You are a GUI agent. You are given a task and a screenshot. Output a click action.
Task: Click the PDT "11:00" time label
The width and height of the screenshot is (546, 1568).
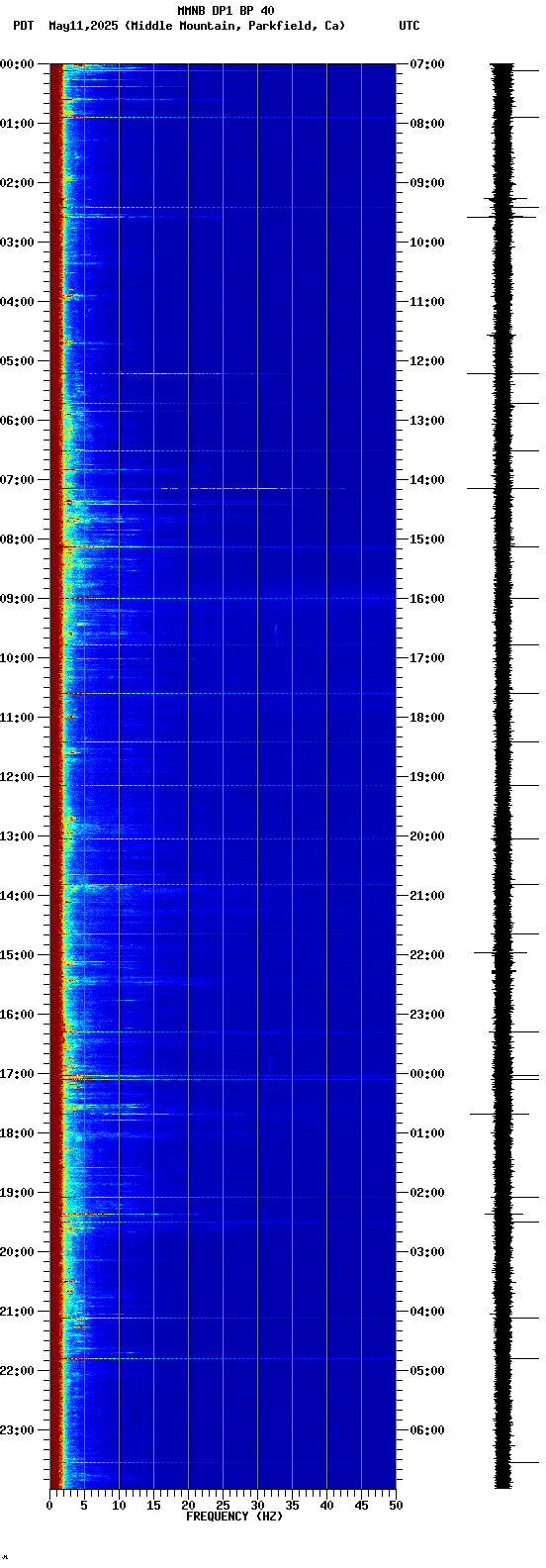[17, 718]
